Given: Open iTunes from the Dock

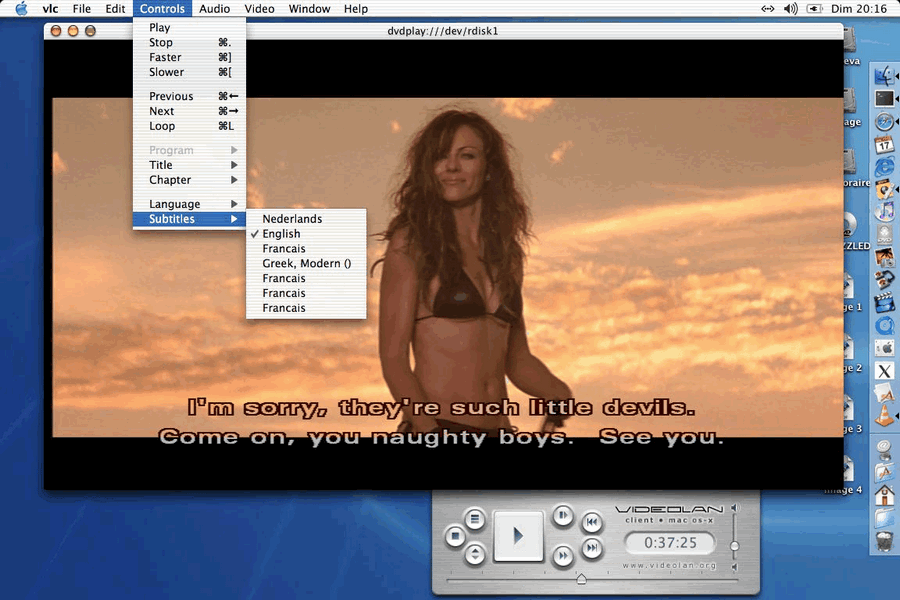Looking at the screenshot, I should (885, 212).
